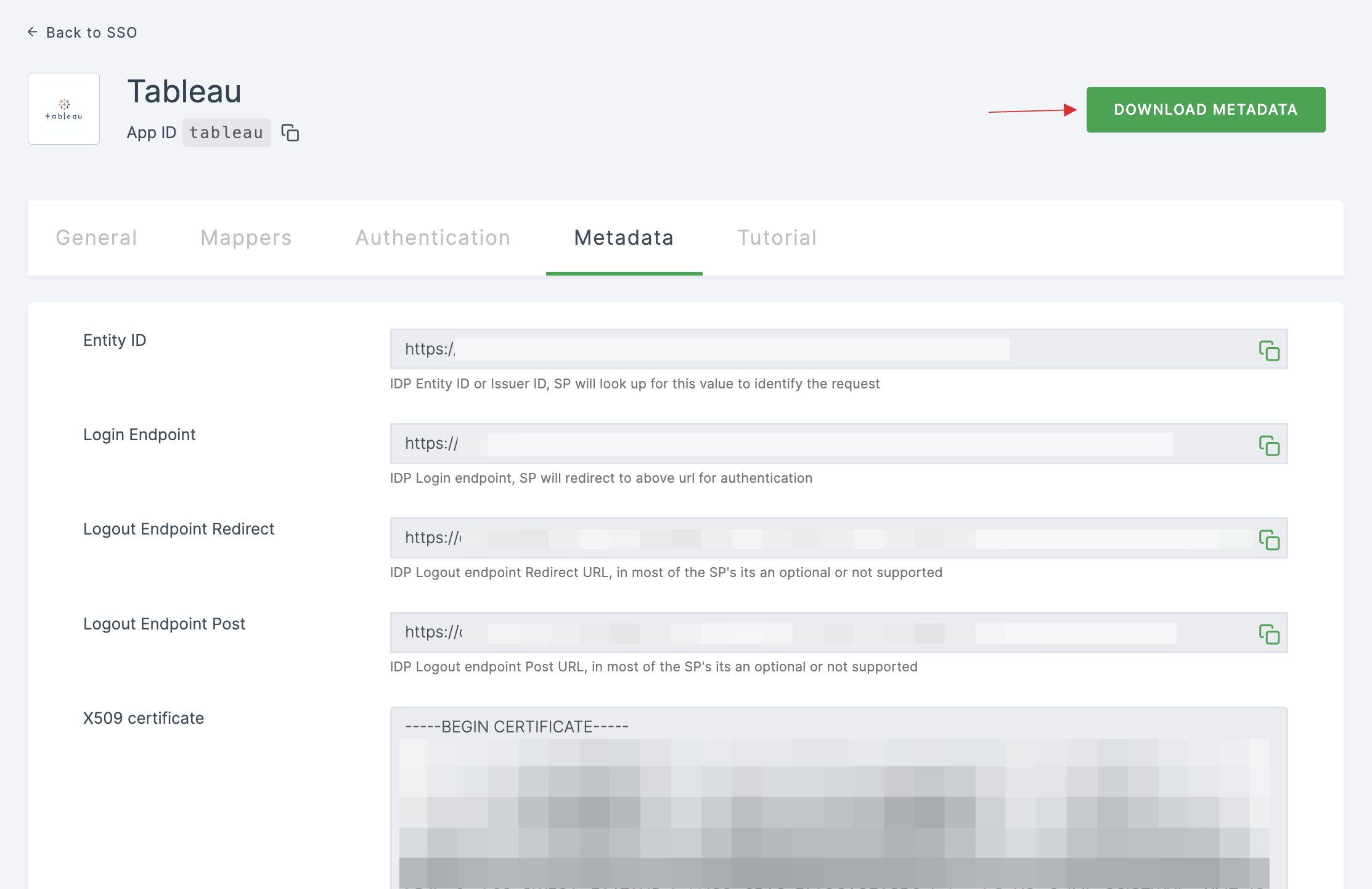Click the 'IDP Logout endpoint Post URL' help text
This screenshot has height=889, width=1372.
(654, 666)
